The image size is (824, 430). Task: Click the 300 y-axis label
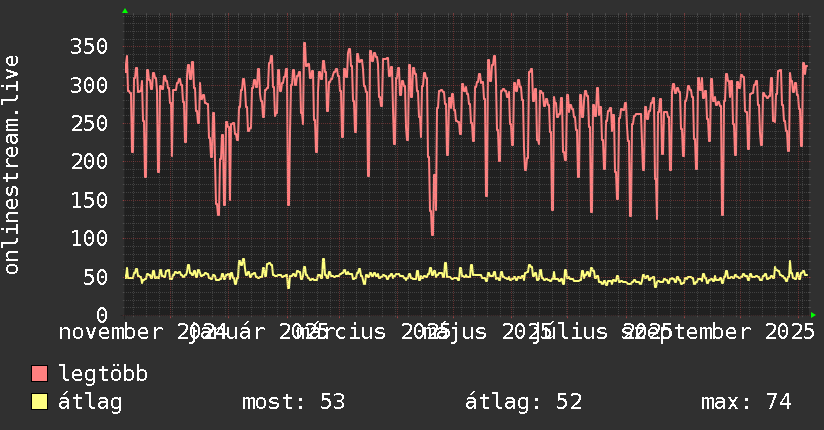89,85
